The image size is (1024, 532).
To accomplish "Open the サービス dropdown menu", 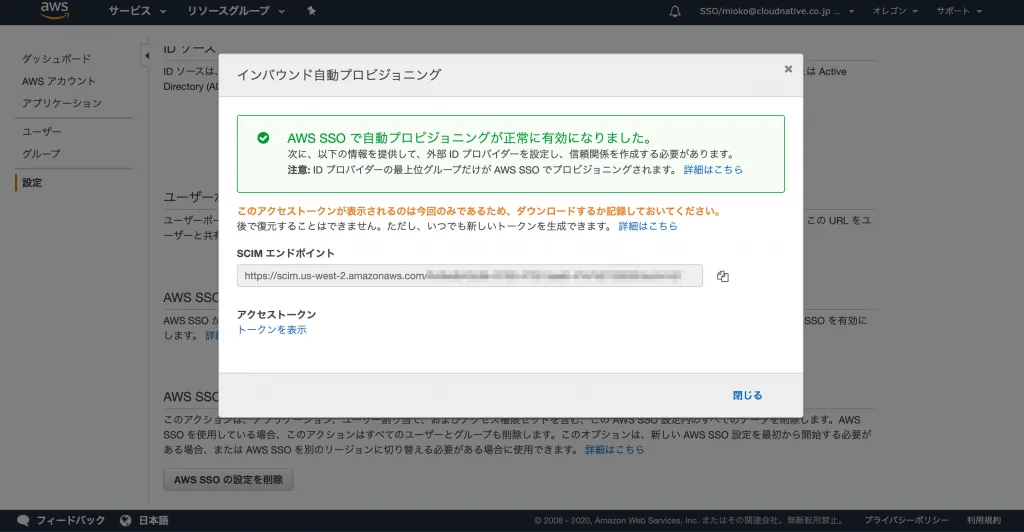I will (137, 11).
